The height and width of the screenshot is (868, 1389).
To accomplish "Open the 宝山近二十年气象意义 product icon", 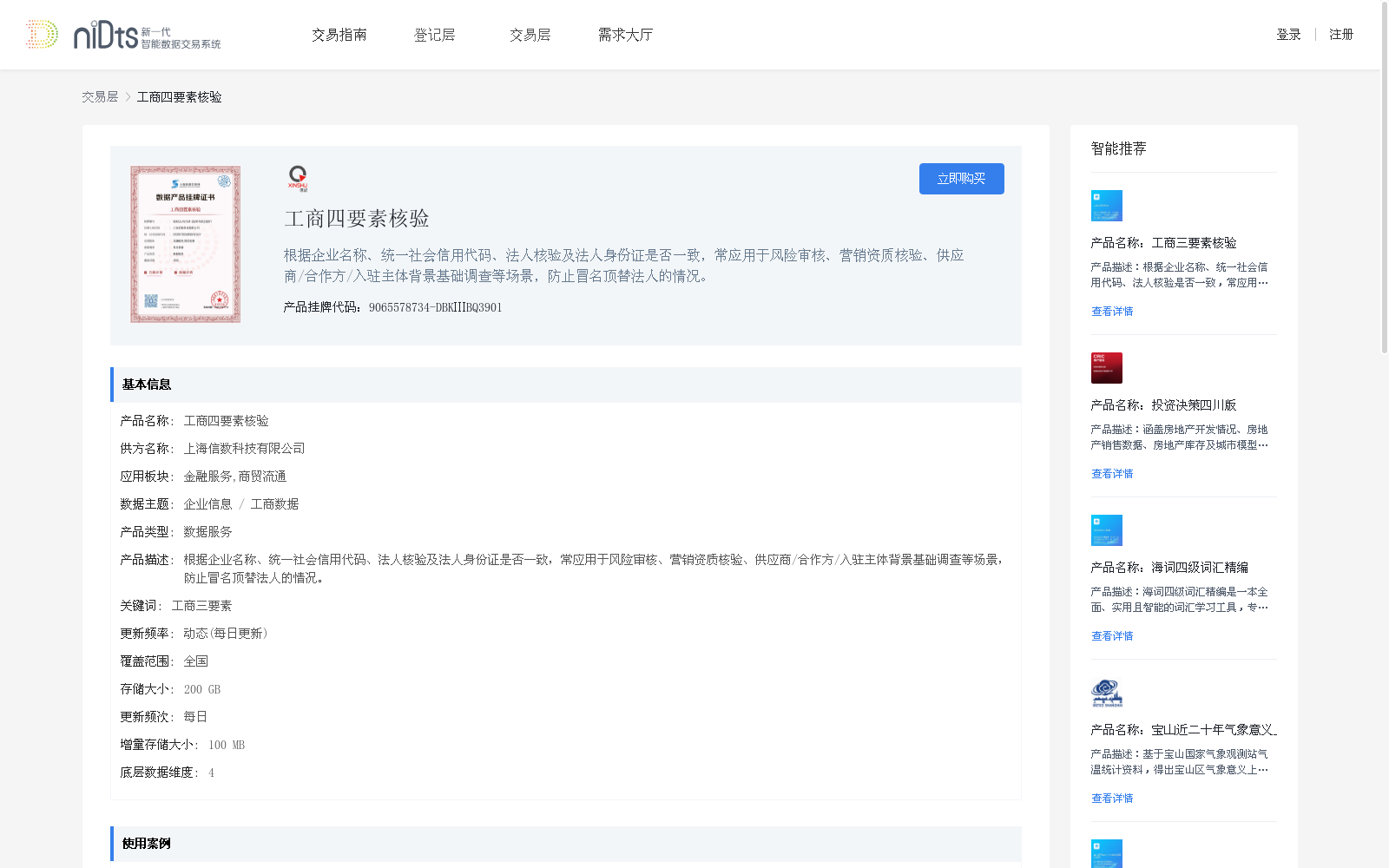I will (1106, 693).
